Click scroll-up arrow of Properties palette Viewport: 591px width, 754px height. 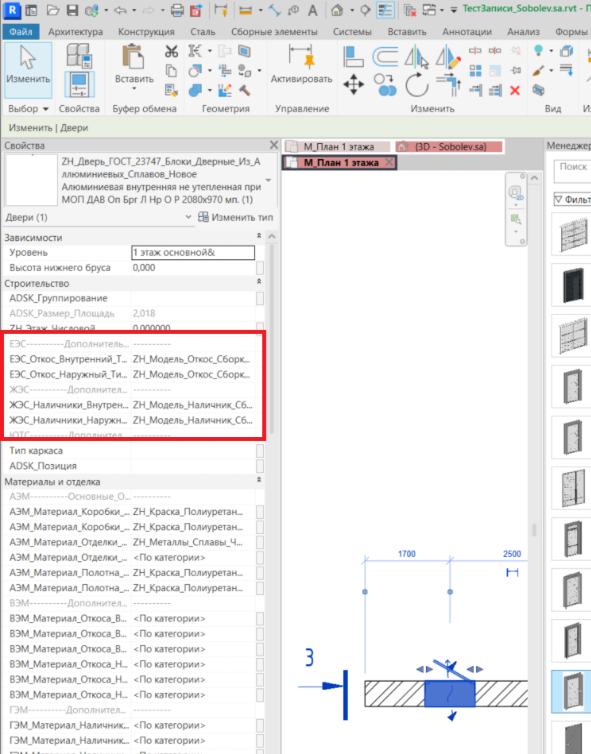pyautogui.click(x=272, y=236)
